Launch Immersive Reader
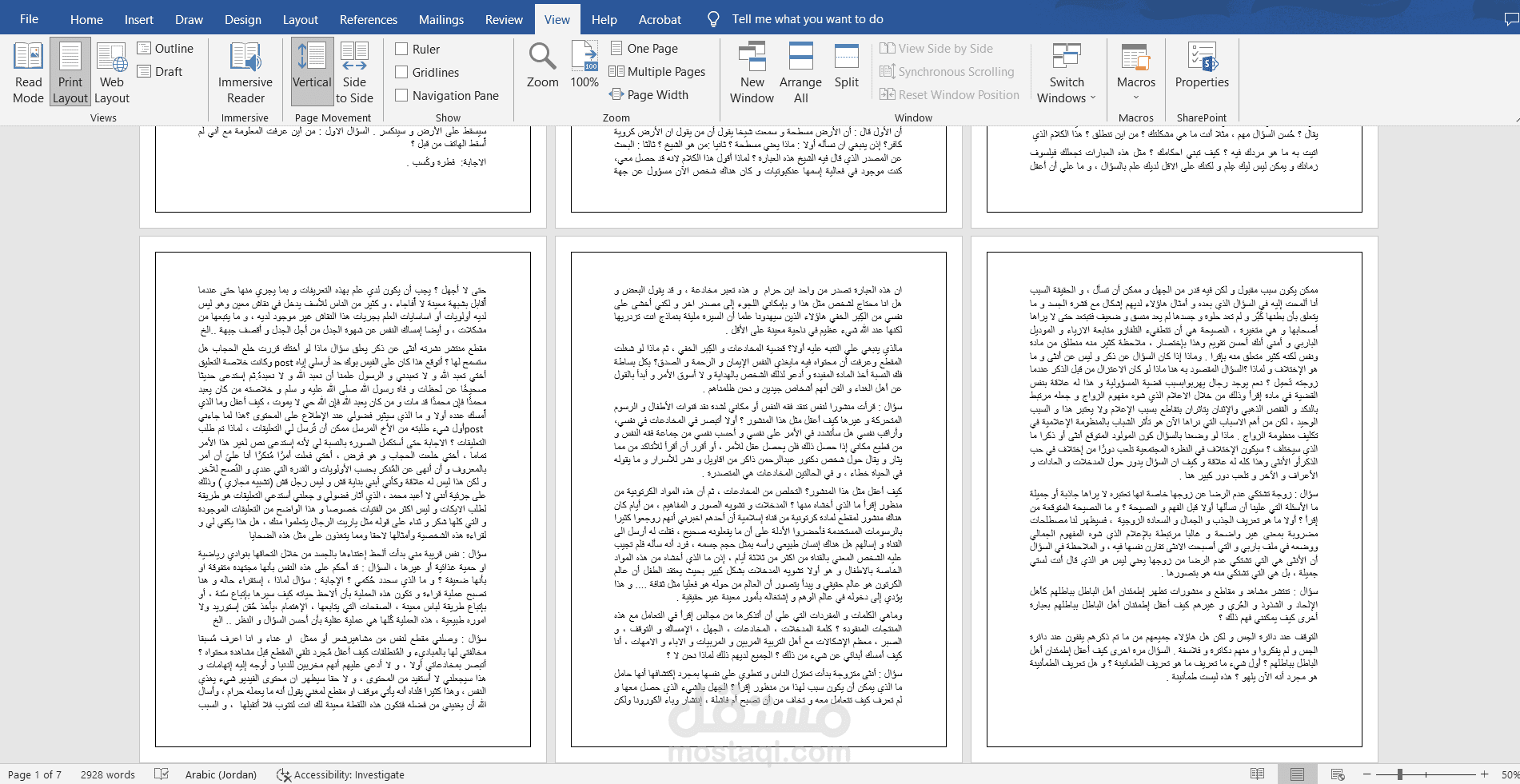This screenshot has height=784, width=1520. pyautogui.click(x=245, y=73)
